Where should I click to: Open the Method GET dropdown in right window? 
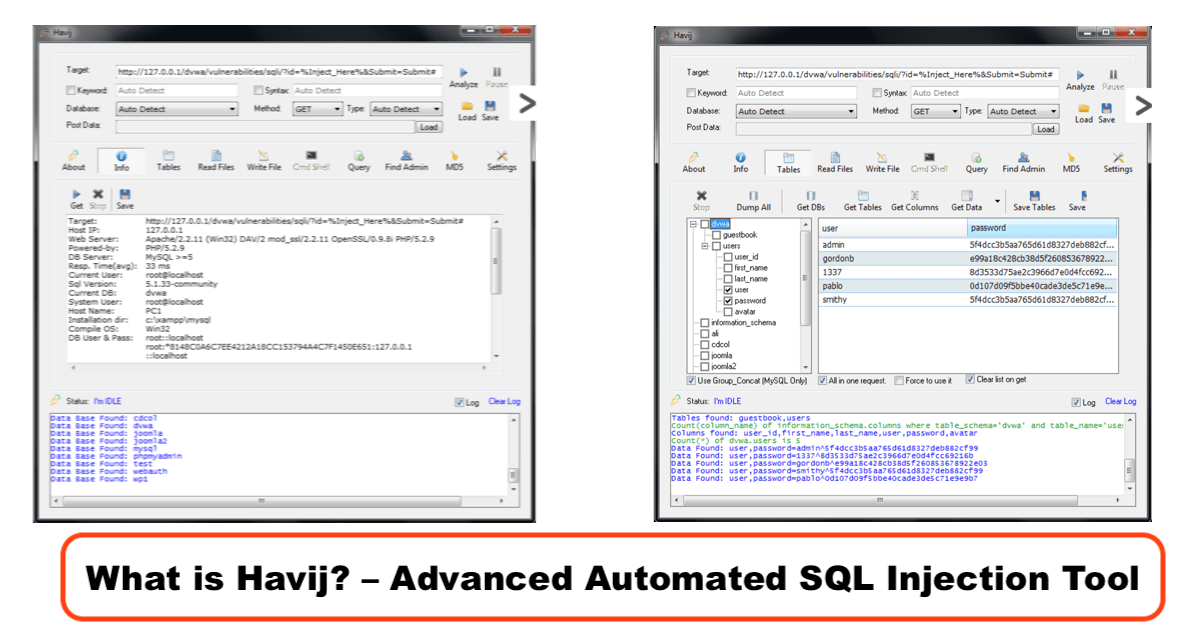[x=936, y=111]
